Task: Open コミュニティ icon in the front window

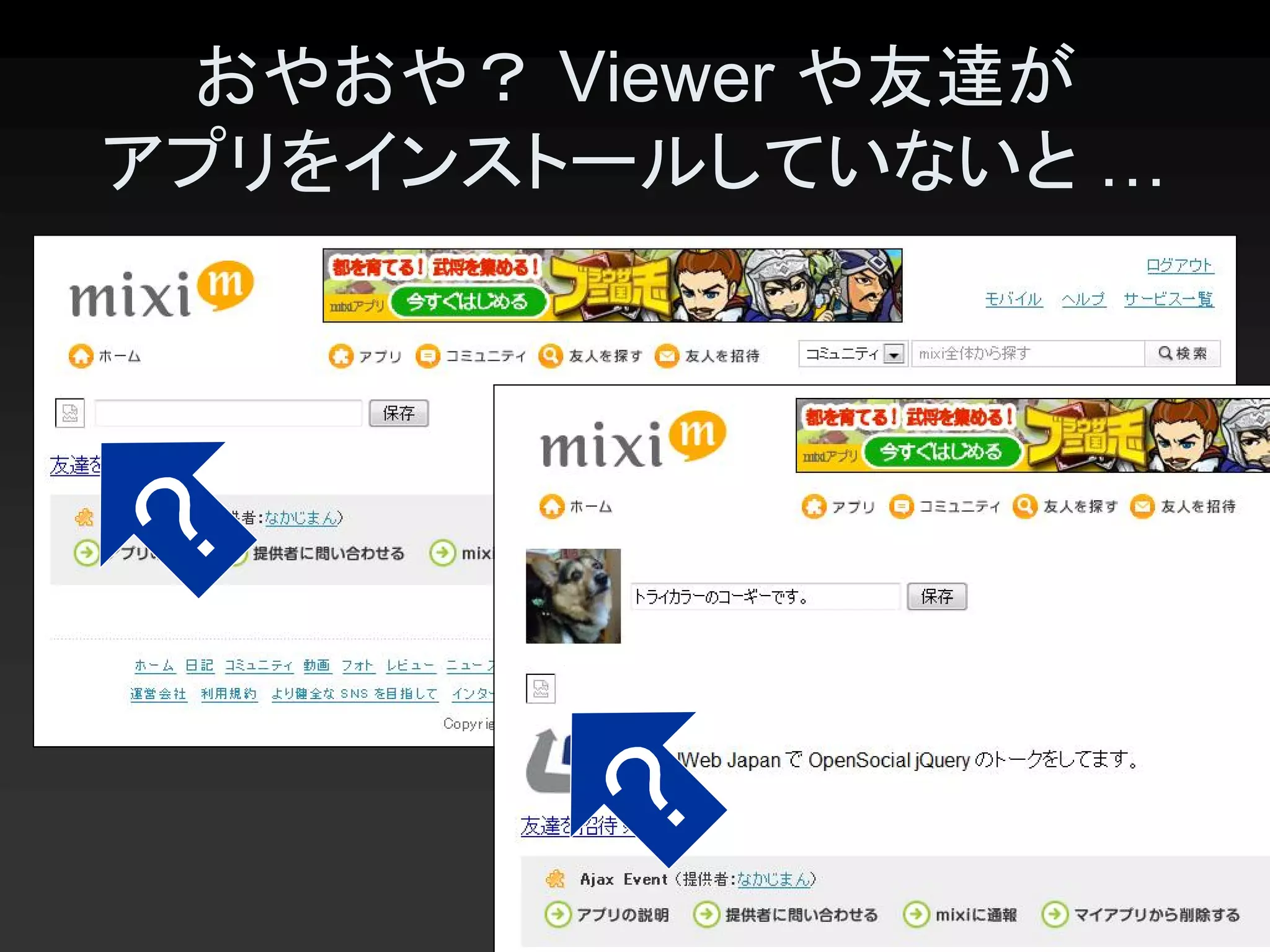Action: pos(901,506)
